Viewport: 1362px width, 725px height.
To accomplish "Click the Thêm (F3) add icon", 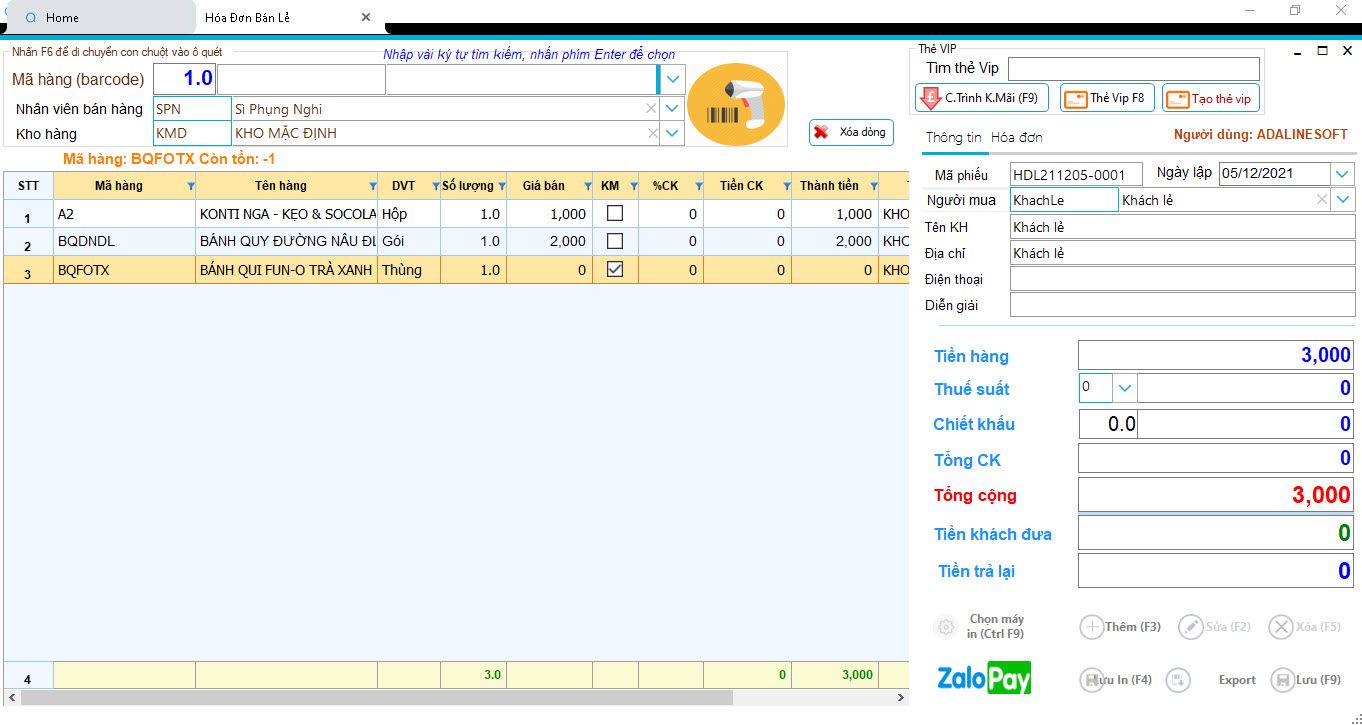I will click(1091, 627).
